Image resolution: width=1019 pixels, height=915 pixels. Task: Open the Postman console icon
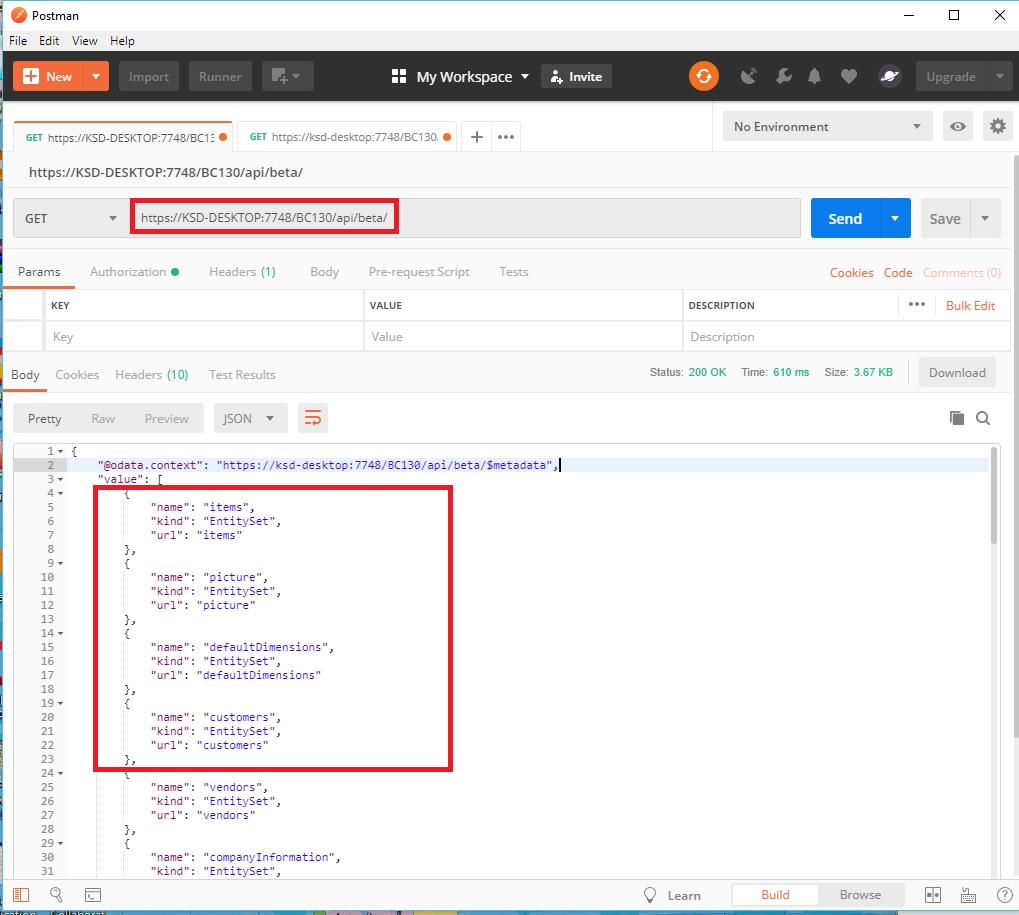[92, 895]
